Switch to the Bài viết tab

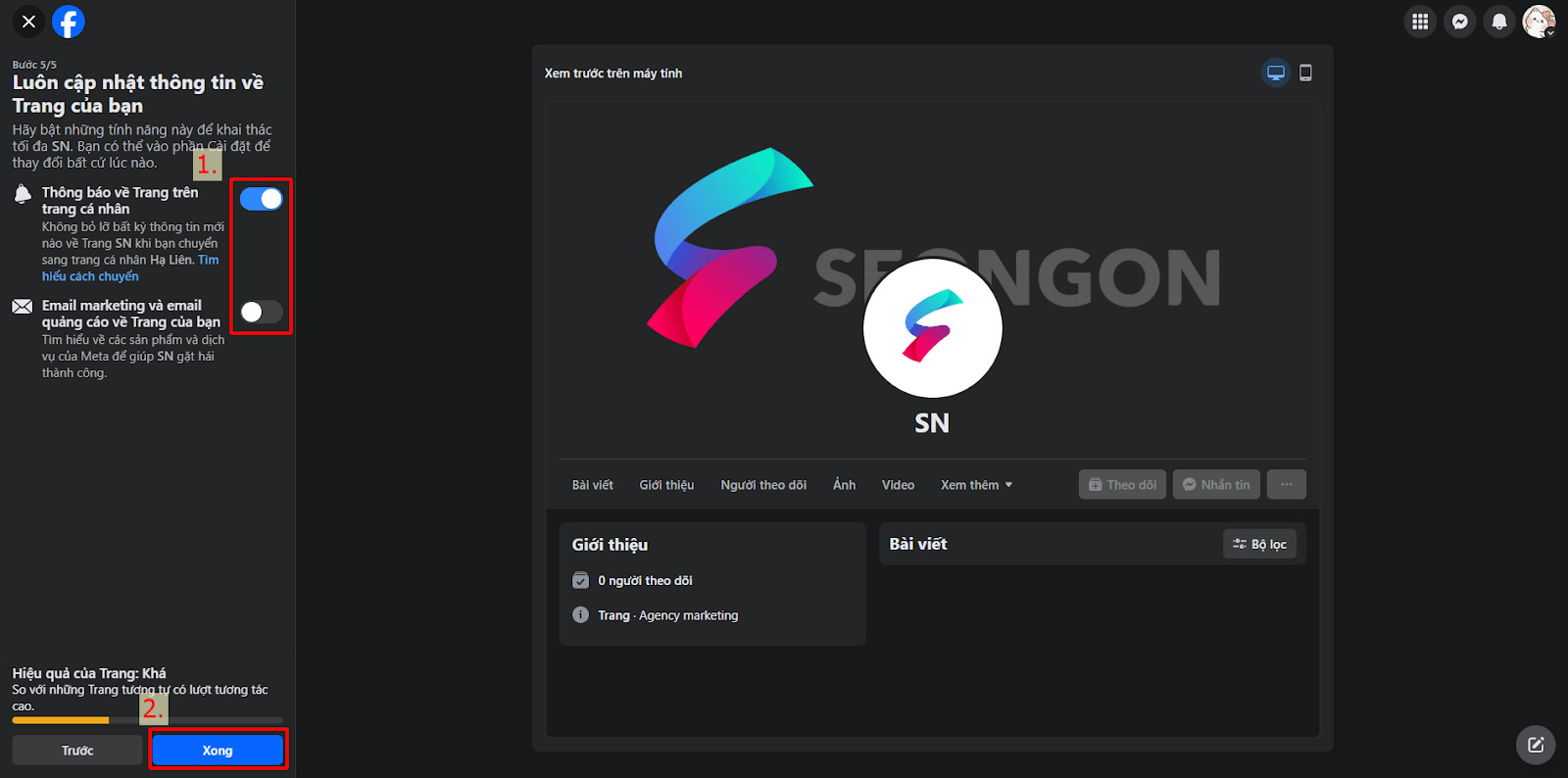coord(593,485)
